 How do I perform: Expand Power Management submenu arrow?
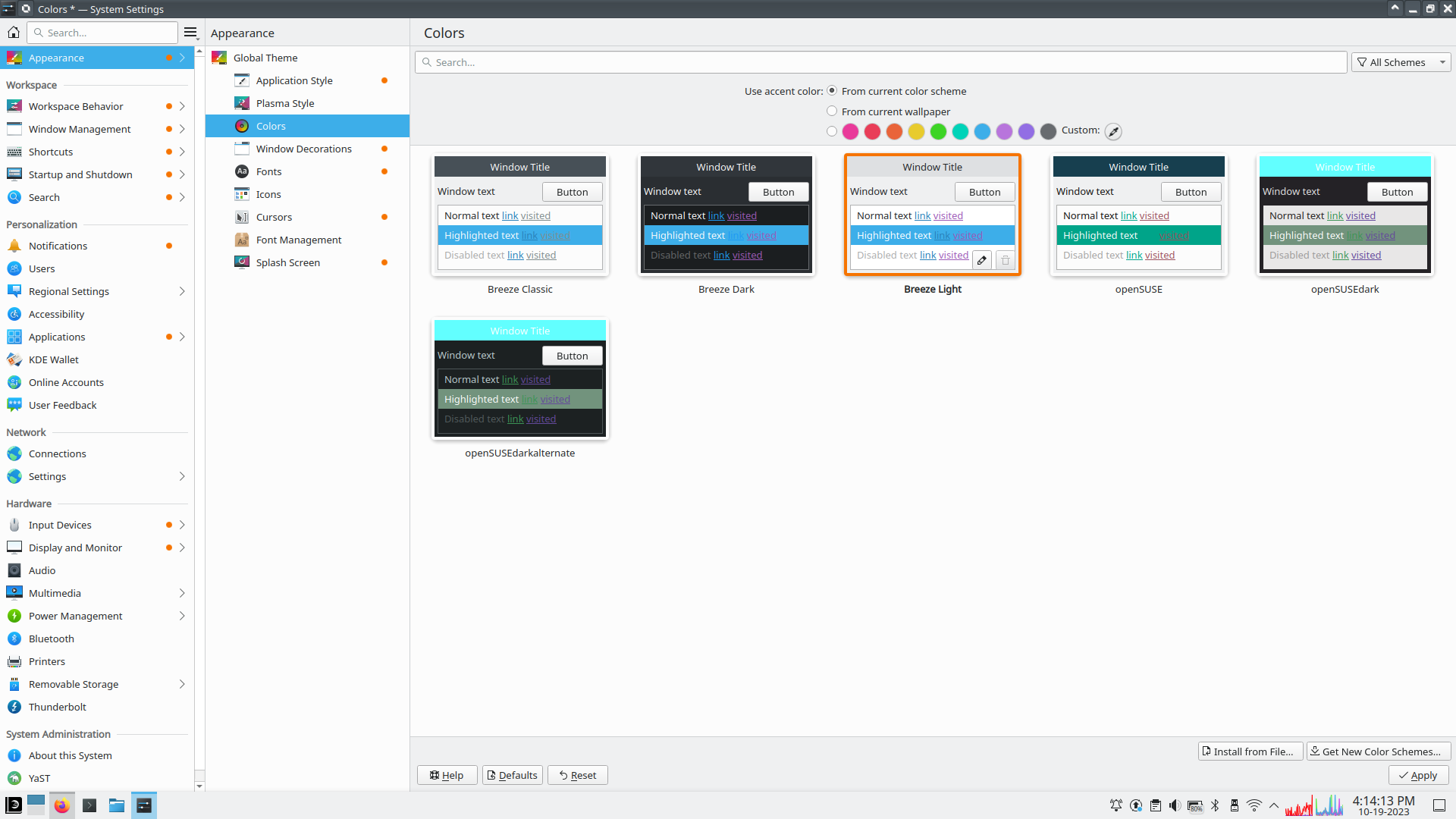[182, 616]
